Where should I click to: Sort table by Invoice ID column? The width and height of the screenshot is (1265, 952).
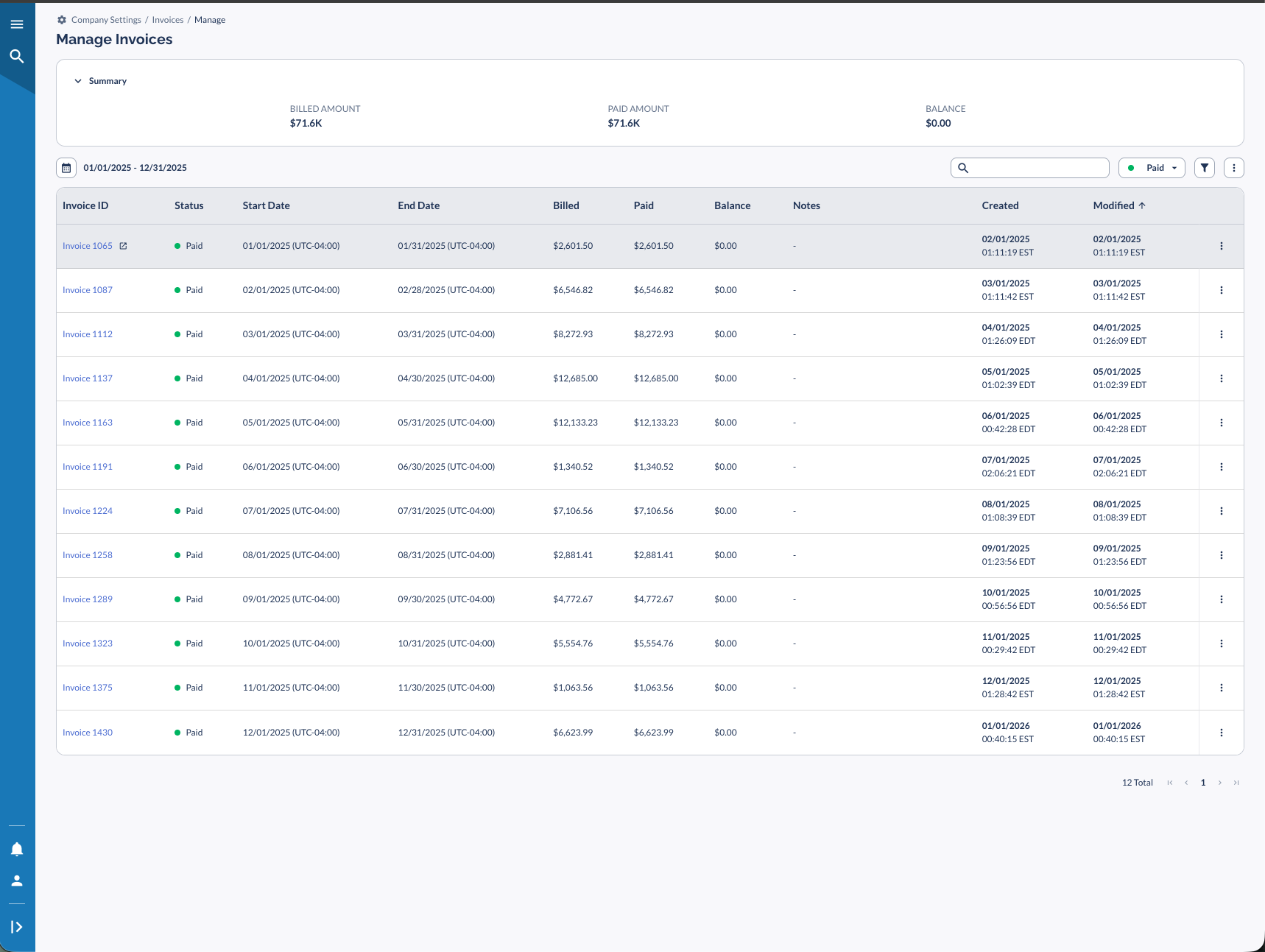click(x=85, y=205)
